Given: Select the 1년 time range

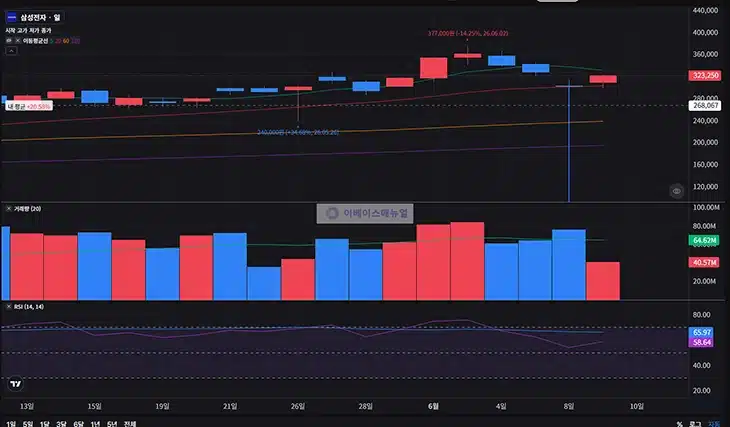Looking at the screenshot, I should [x=95, y=424].
